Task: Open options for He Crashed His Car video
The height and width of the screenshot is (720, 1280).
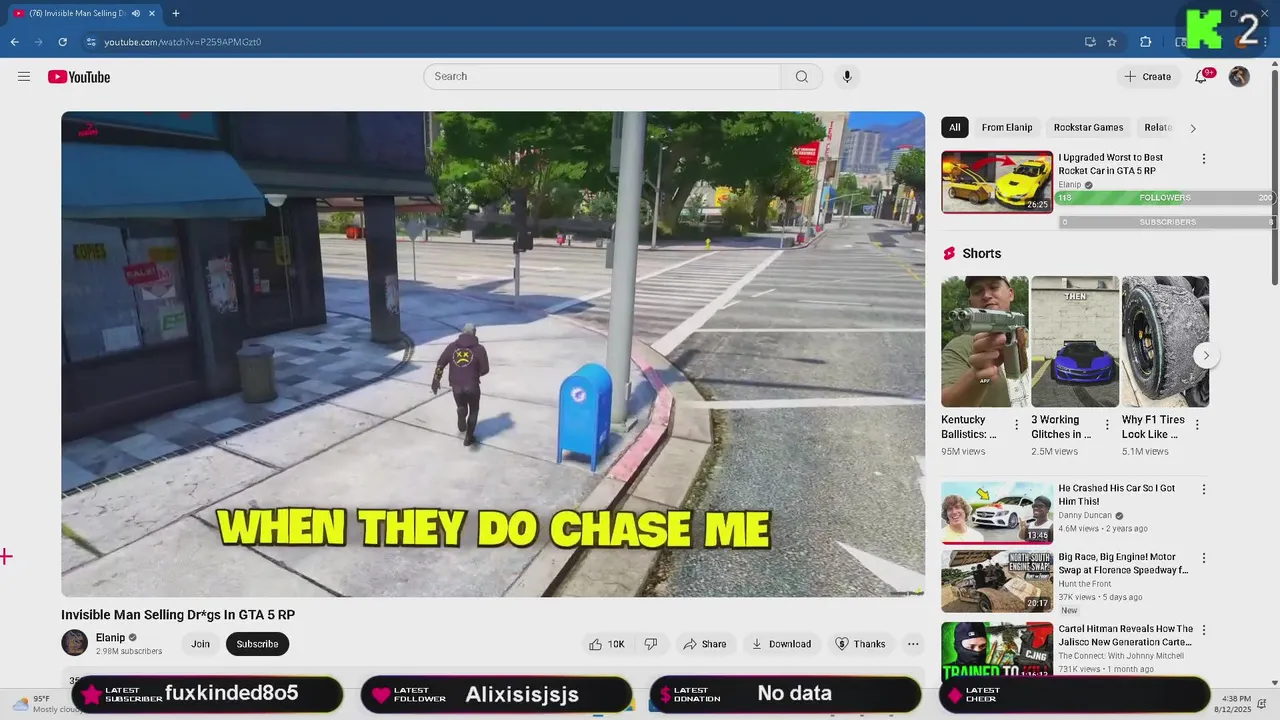Action: tap(1204, 490)
